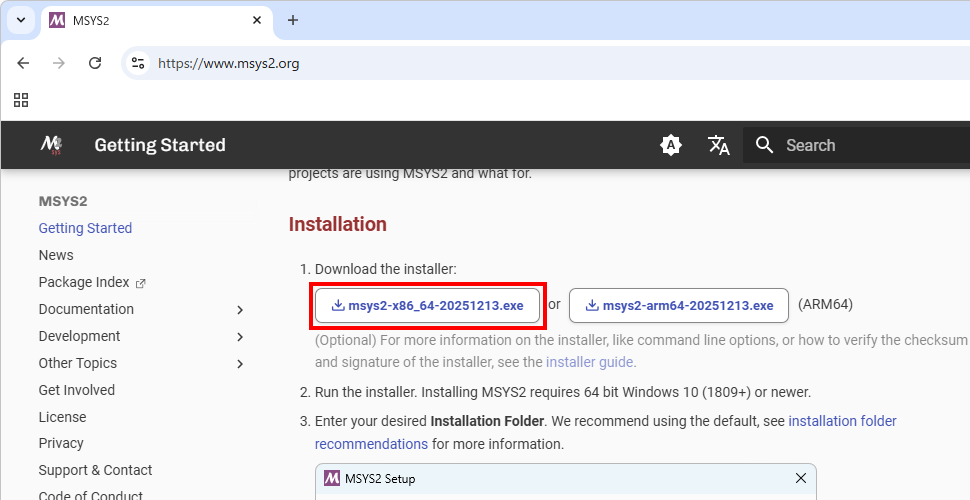The height and width of the screenshot is (500, 970).
Task: Reload the current page
Action: click(95, 63)
